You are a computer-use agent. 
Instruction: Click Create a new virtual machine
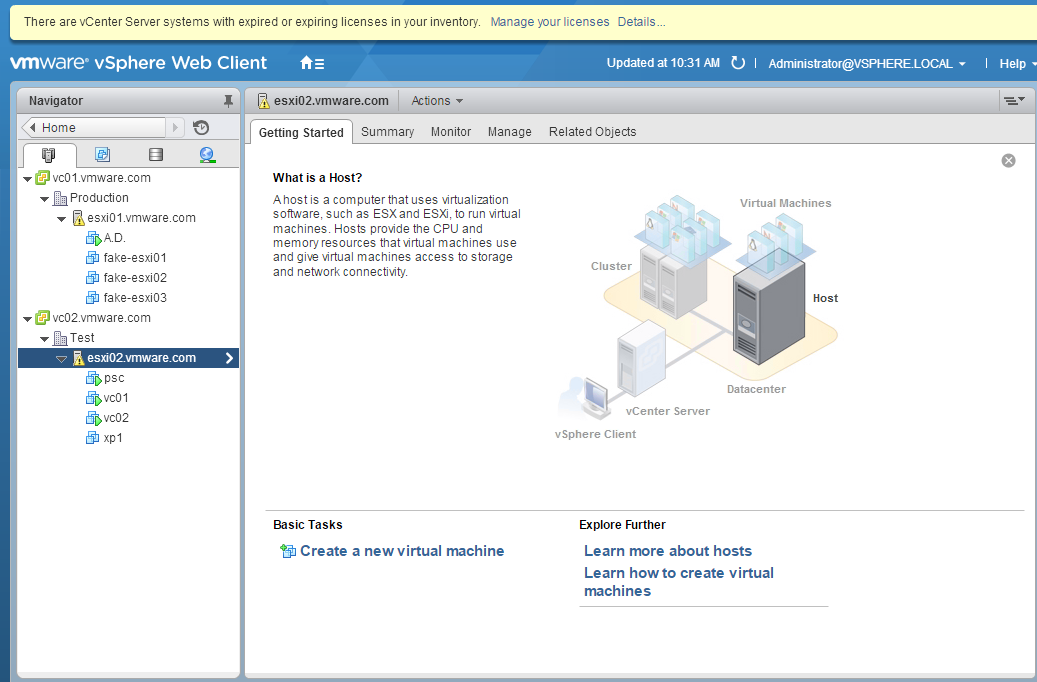click(402, 551)
